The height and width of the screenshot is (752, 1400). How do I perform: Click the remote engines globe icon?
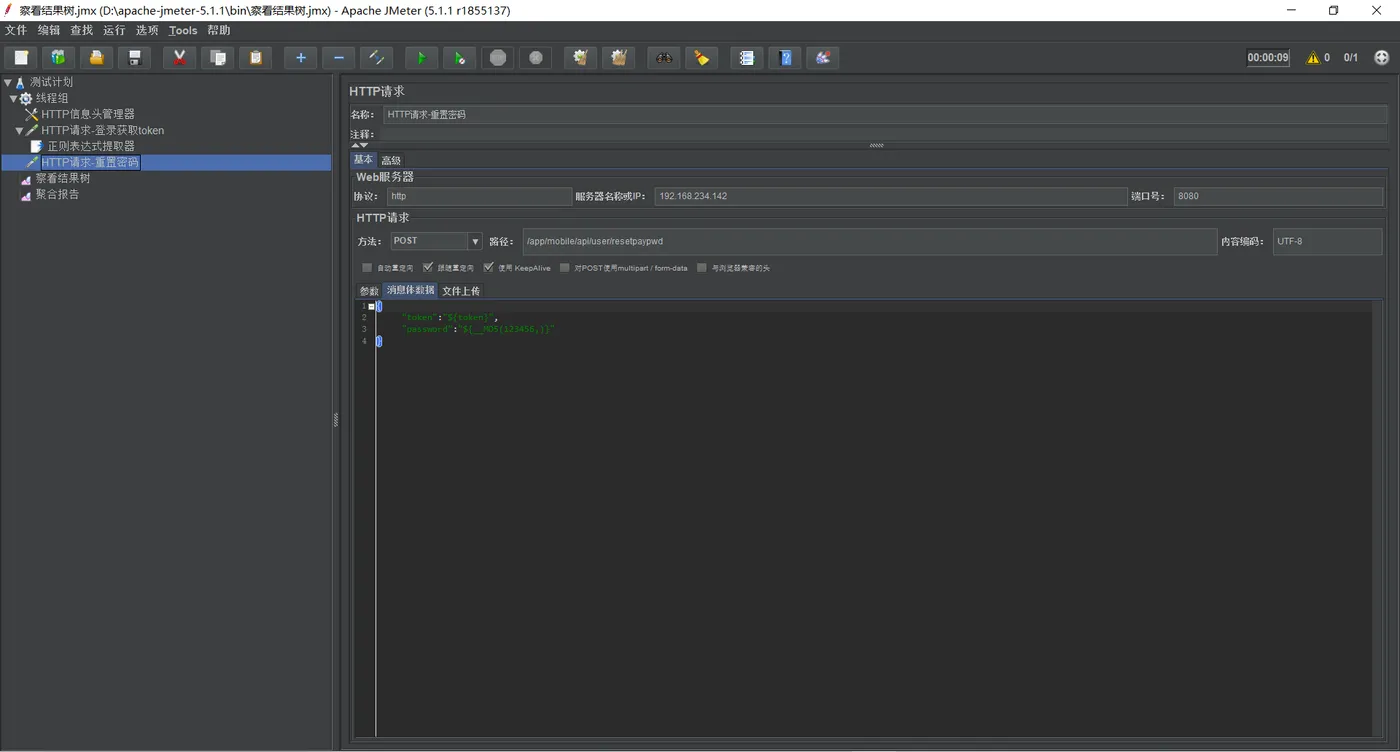pyautogui.click(x=1382, y=58)
